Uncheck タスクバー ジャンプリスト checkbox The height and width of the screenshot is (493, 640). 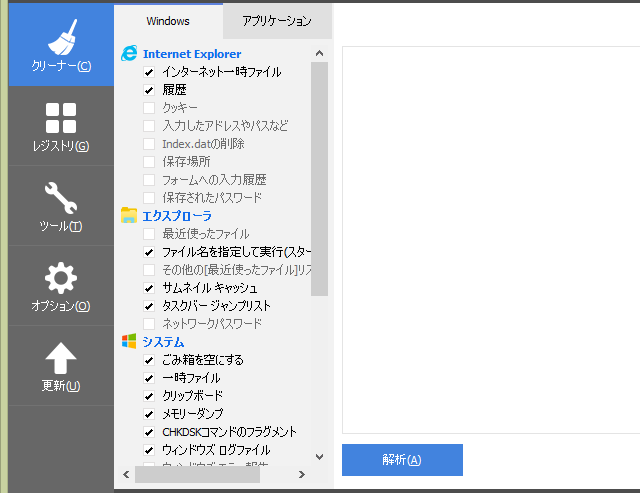tap(149, 306)
